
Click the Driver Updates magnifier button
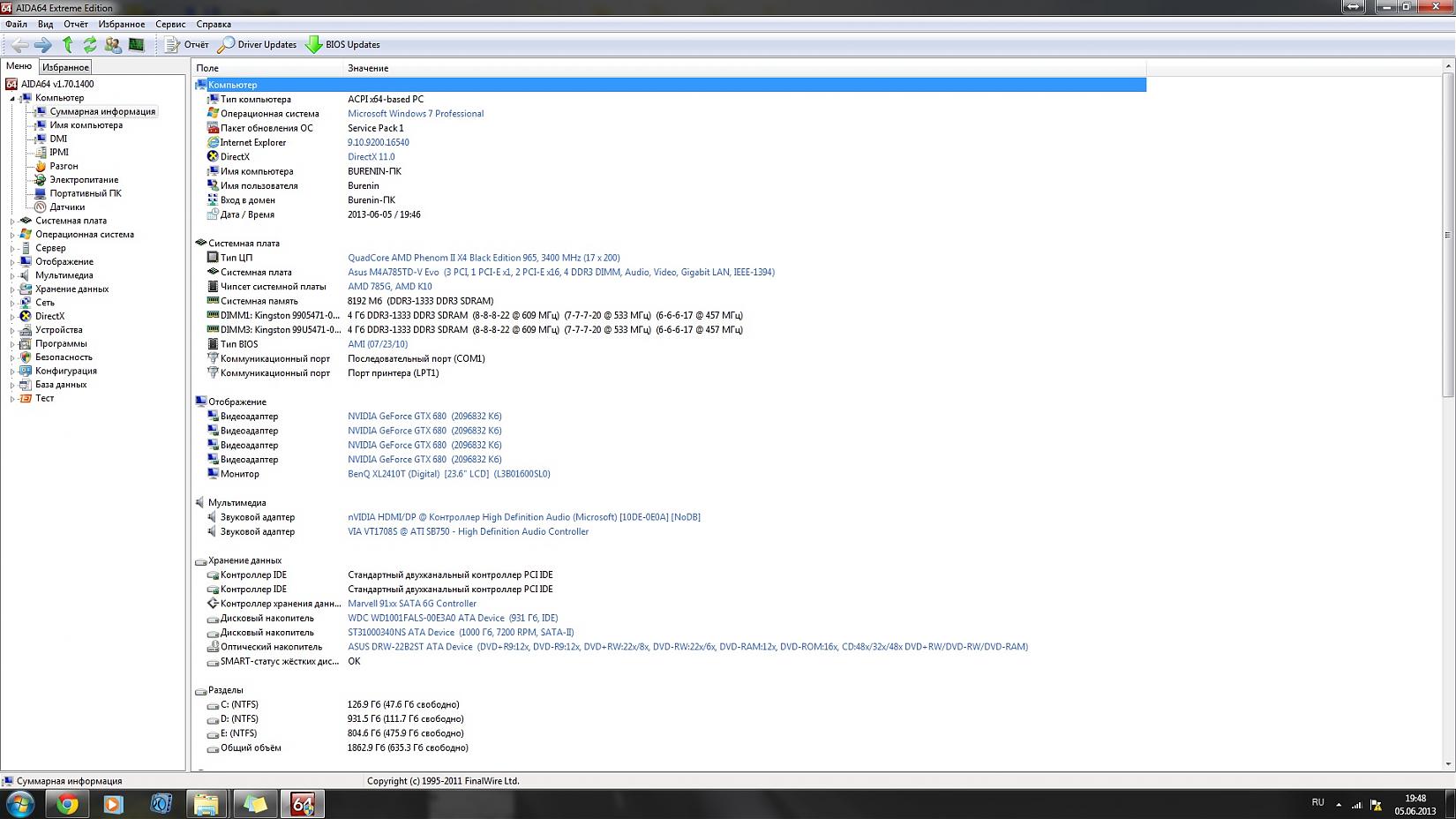[257, 44]
